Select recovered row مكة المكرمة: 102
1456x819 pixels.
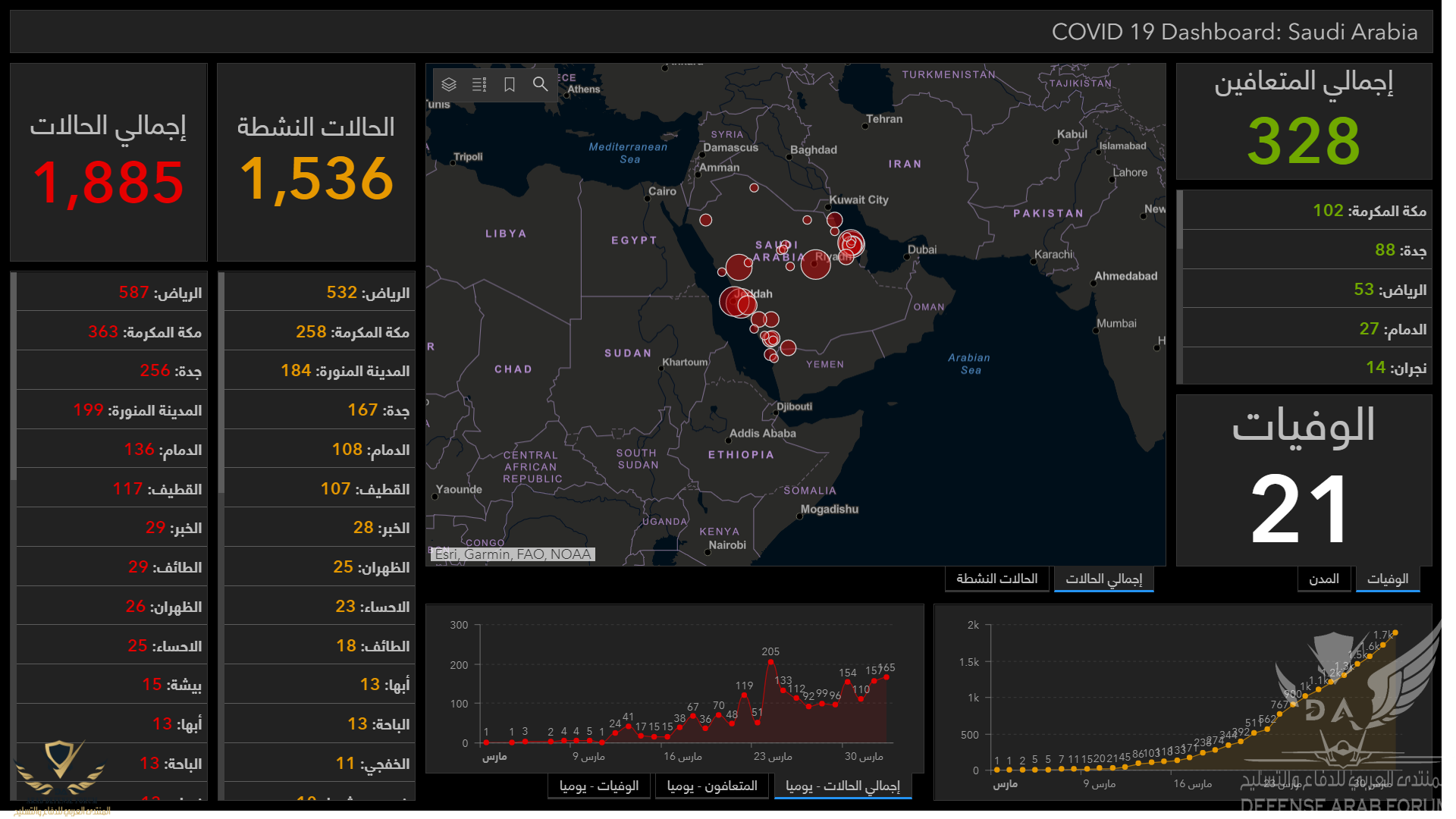click(x=1307, y=210)
